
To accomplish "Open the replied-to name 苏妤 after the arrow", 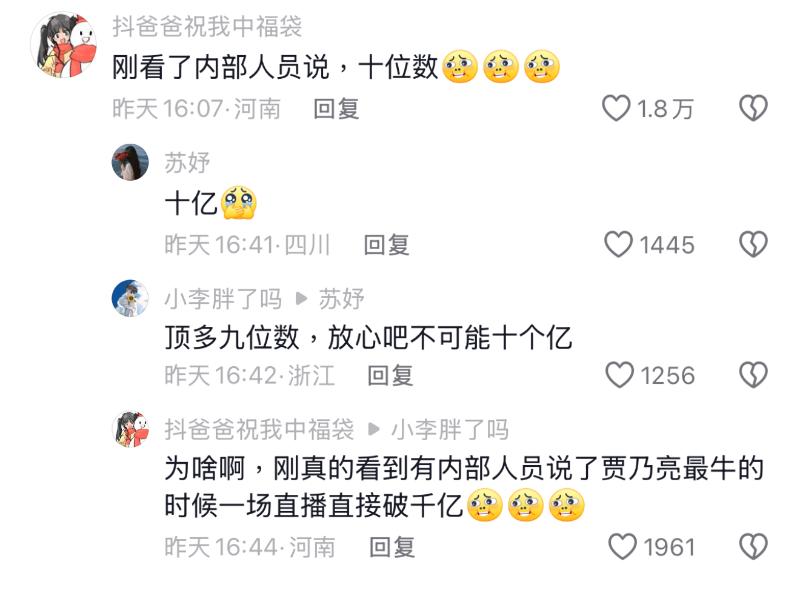I will (341, 299).
